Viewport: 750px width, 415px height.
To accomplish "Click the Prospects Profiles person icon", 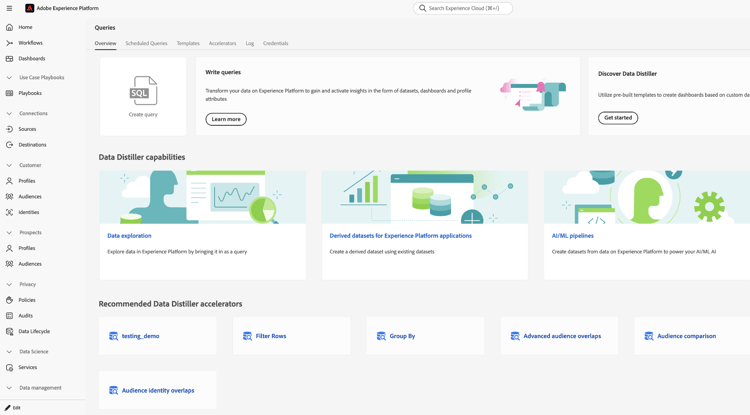I will 9,248.
